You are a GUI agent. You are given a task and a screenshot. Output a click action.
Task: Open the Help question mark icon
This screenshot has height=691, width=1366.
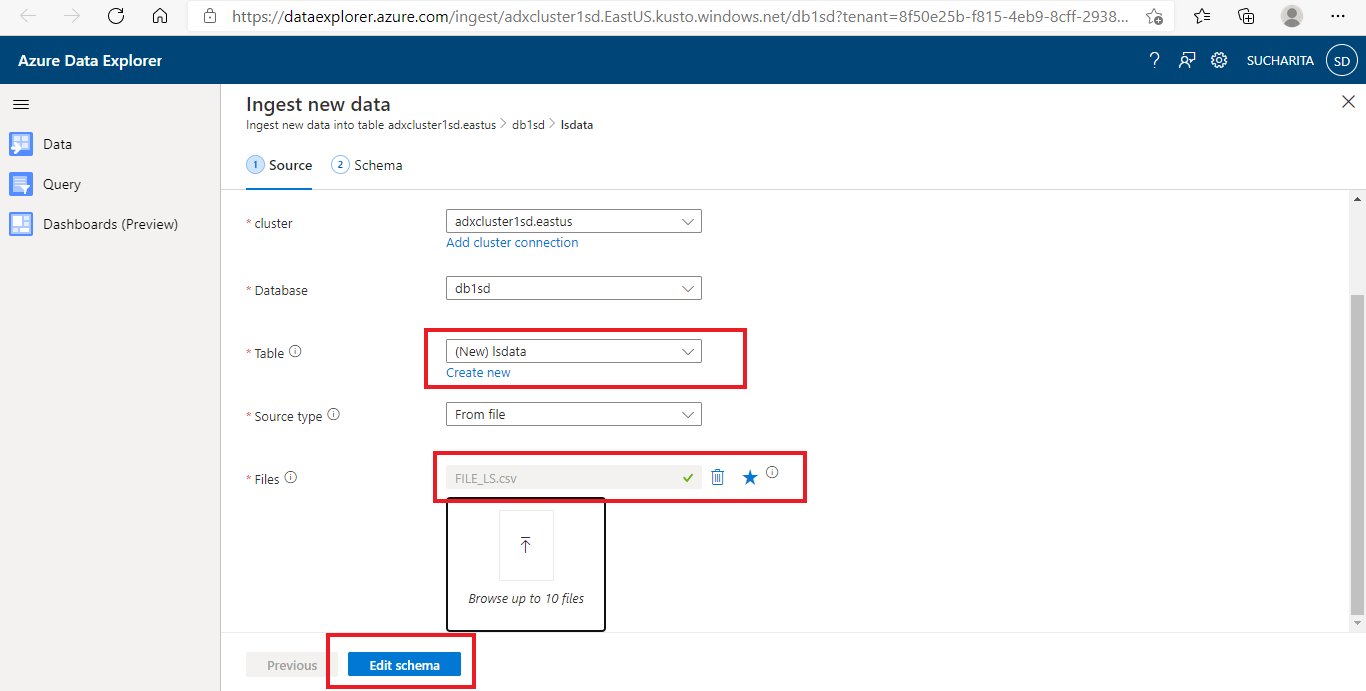1155,60
